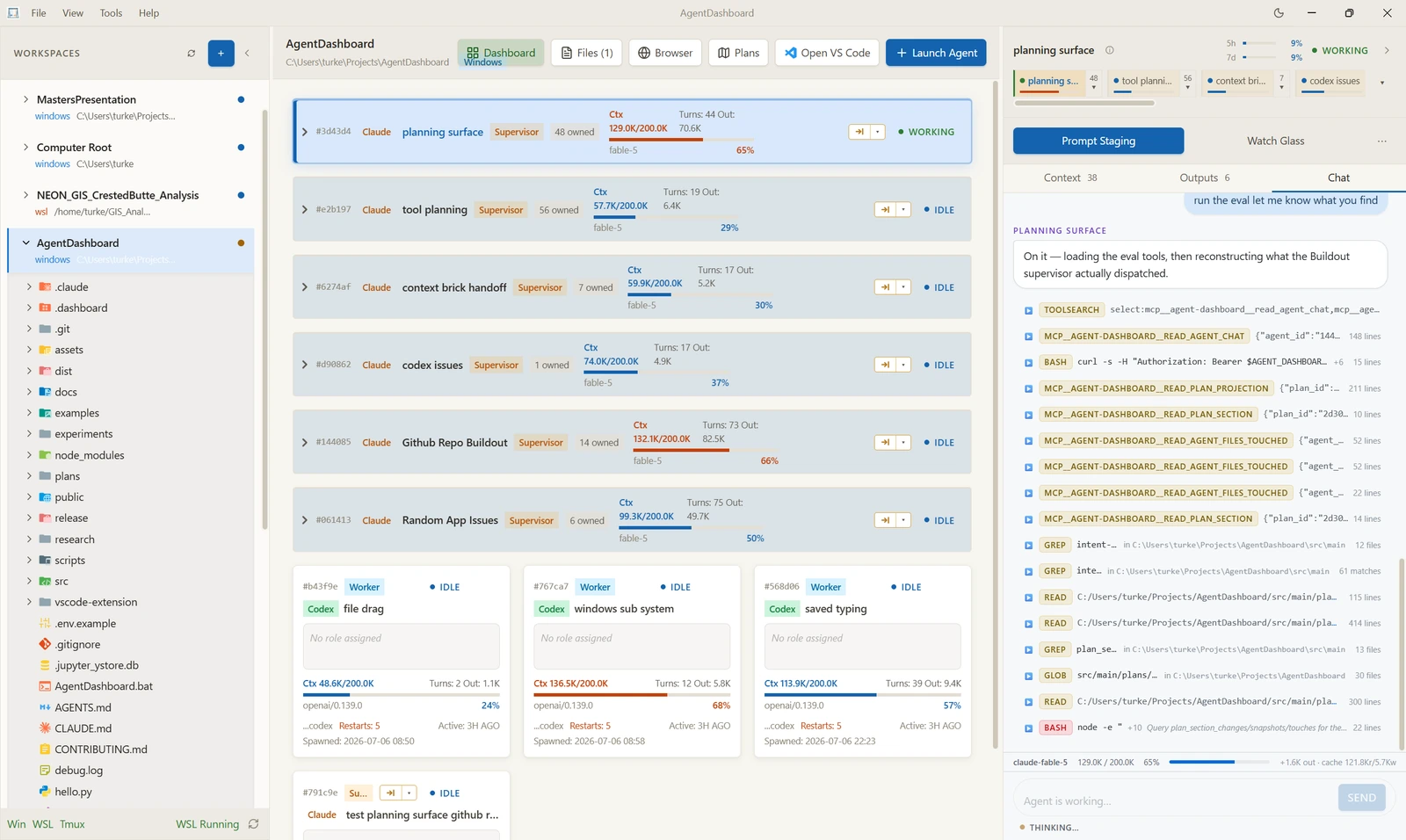Image resolution: width=1406 pixels, height=840 pixels.
Task: Open the info icon beside planning surface
Action: (x=1109, y=50)
